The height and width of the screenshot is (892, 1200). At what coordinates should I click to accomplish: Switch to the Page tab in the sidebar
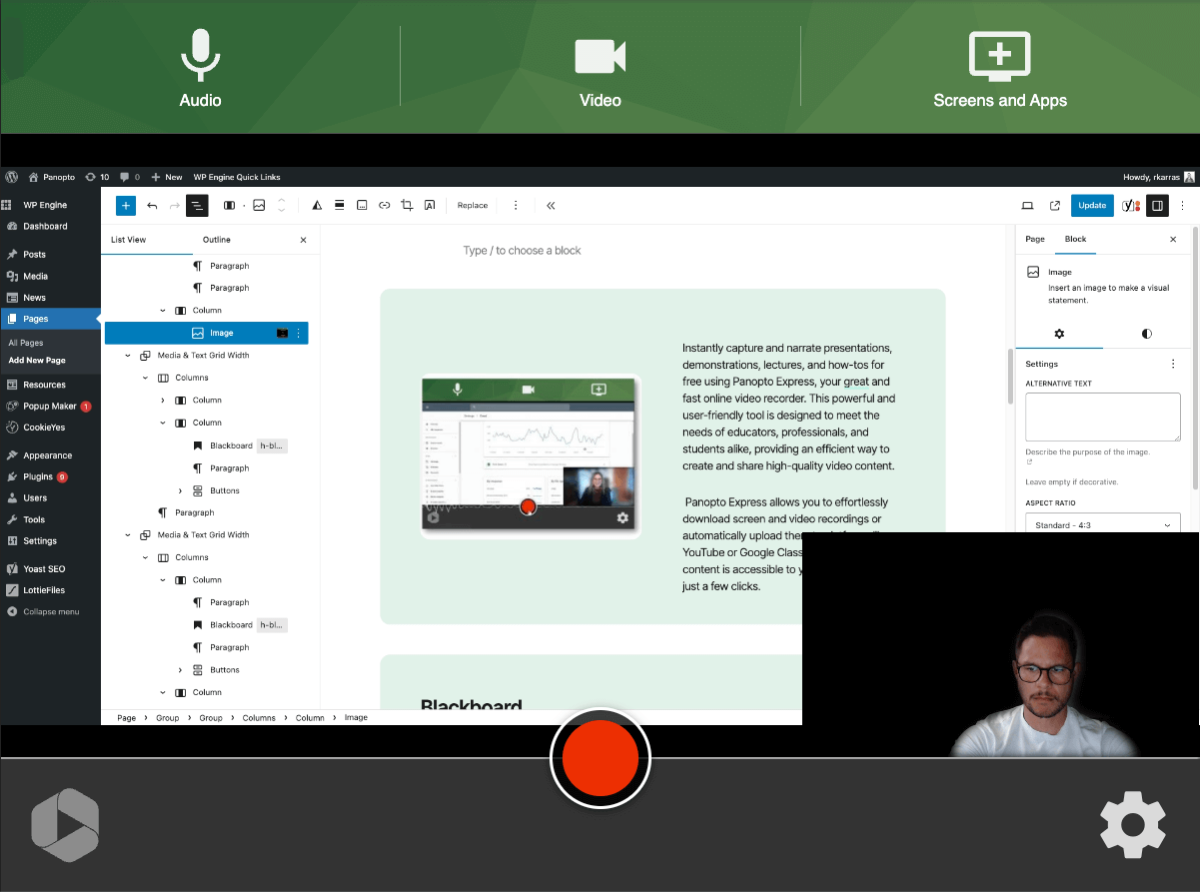pos(1036,239)
